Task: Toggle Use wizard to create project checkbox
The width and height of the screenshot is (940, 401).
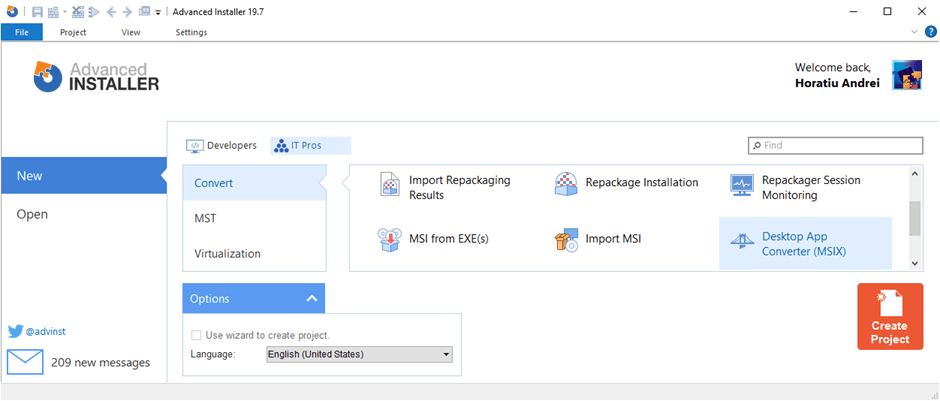Action: [195, 335]
